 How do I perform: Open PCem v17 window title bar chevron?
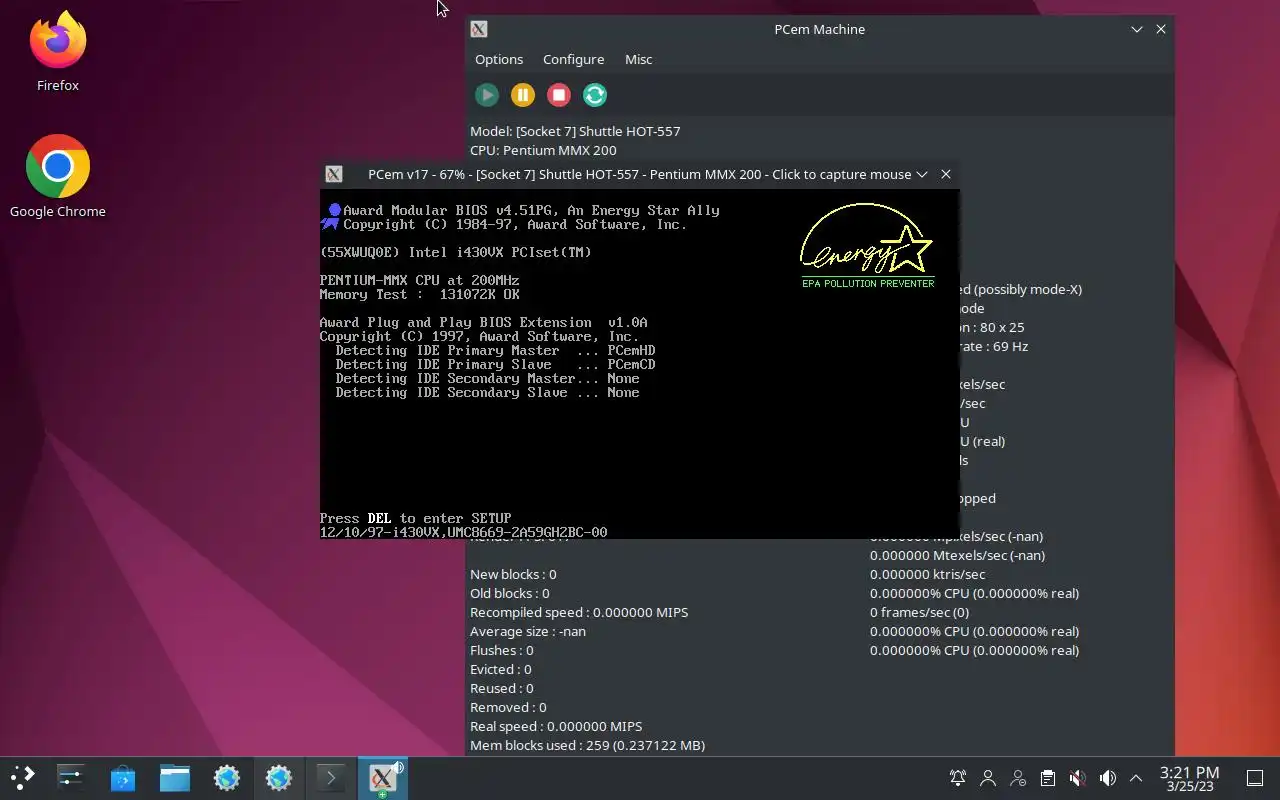[x=922, y=174]
